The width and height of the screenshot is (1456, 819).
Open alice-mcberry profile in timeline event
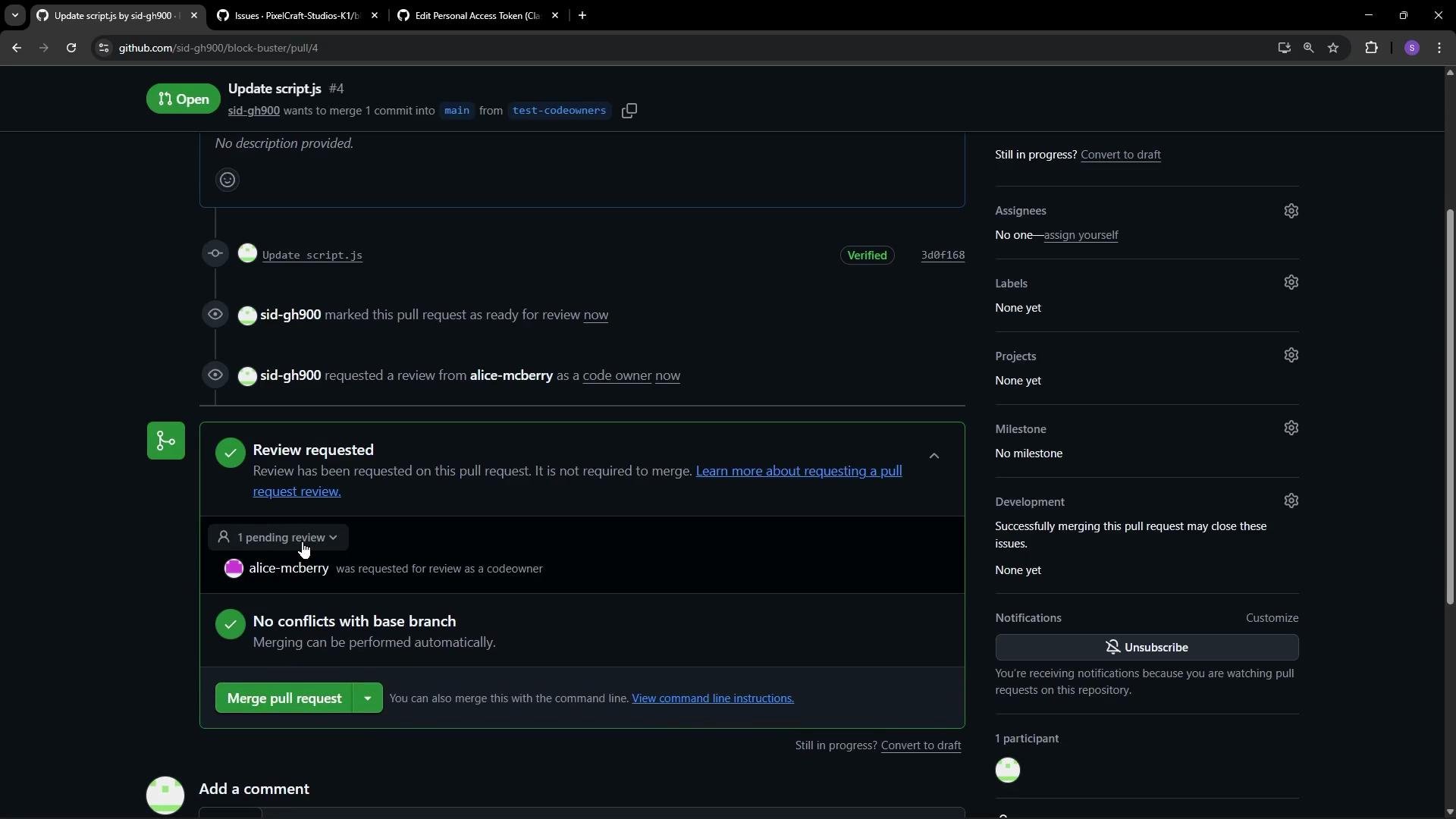(511, 375)
